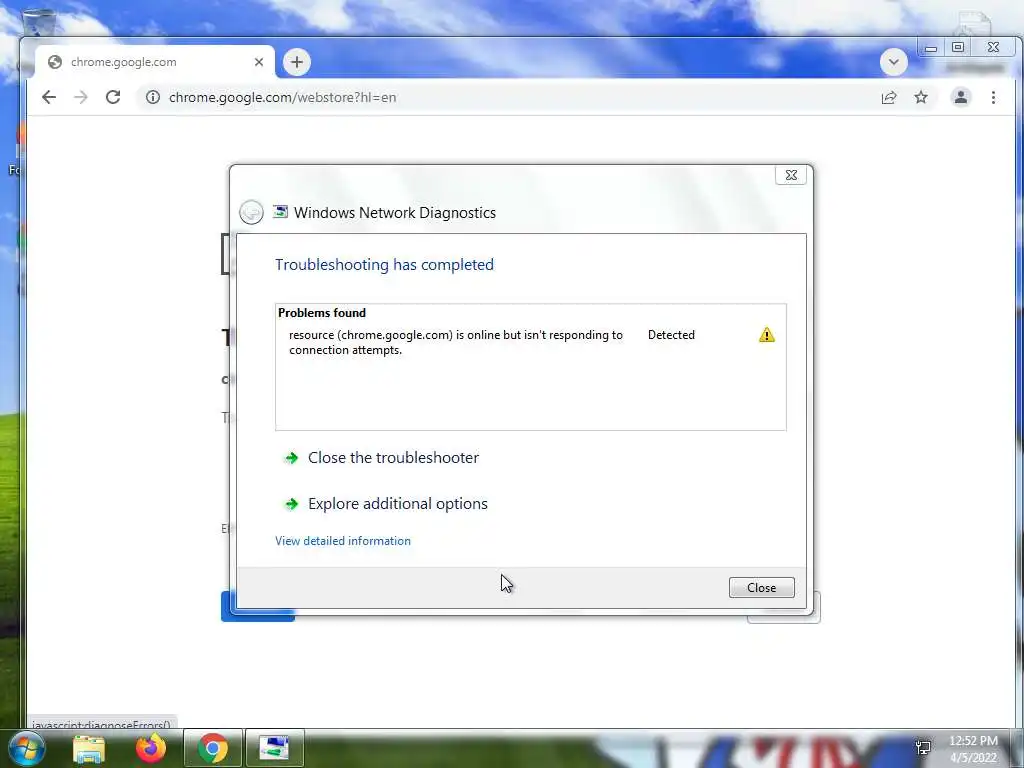Close the chrome.google.com tab
1024x768 pixels.
[x=259, y=62]
